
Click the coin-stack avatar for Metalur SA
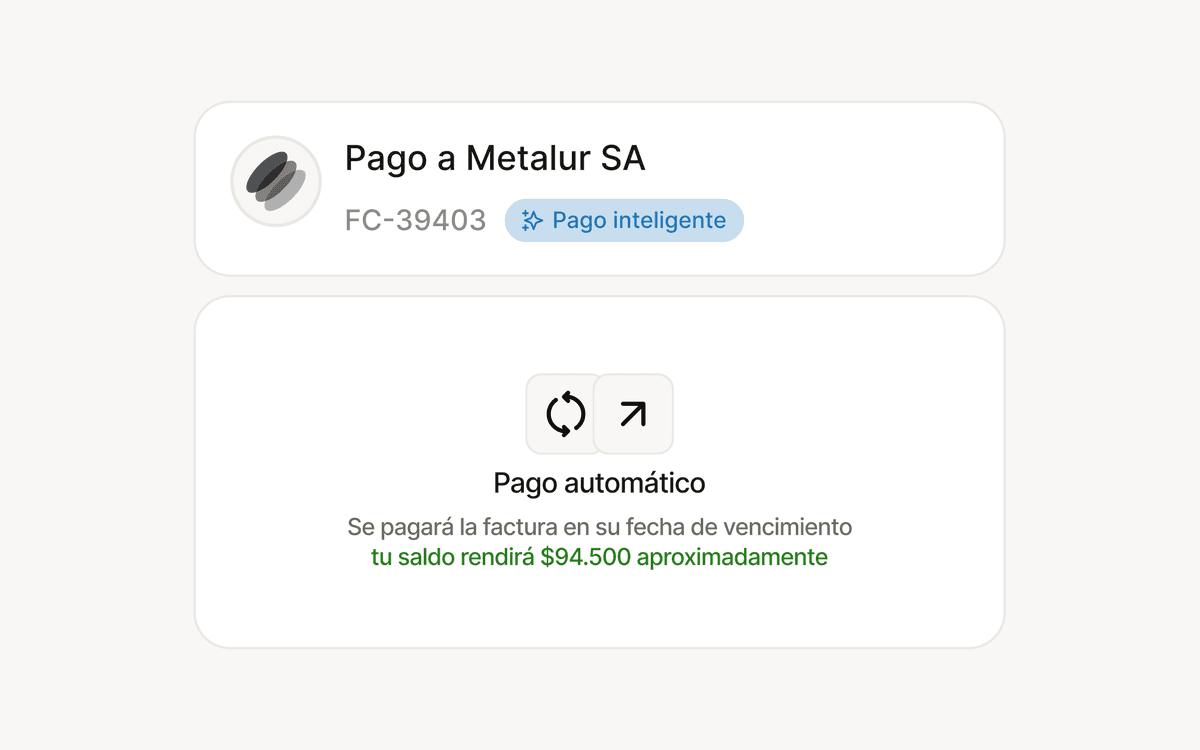(276, 181)
